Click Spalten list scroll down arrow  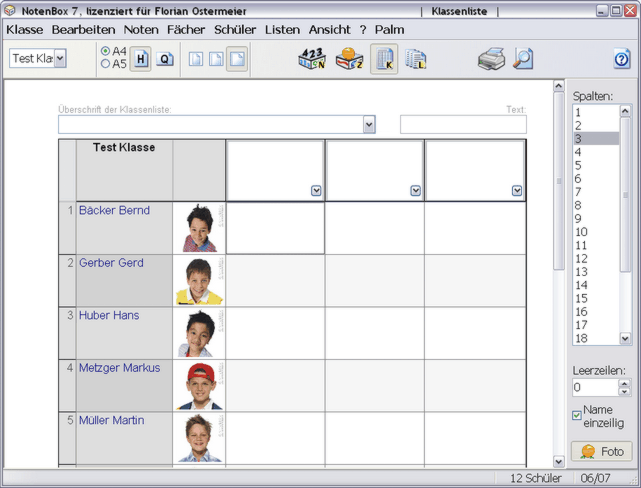point(625,338)
